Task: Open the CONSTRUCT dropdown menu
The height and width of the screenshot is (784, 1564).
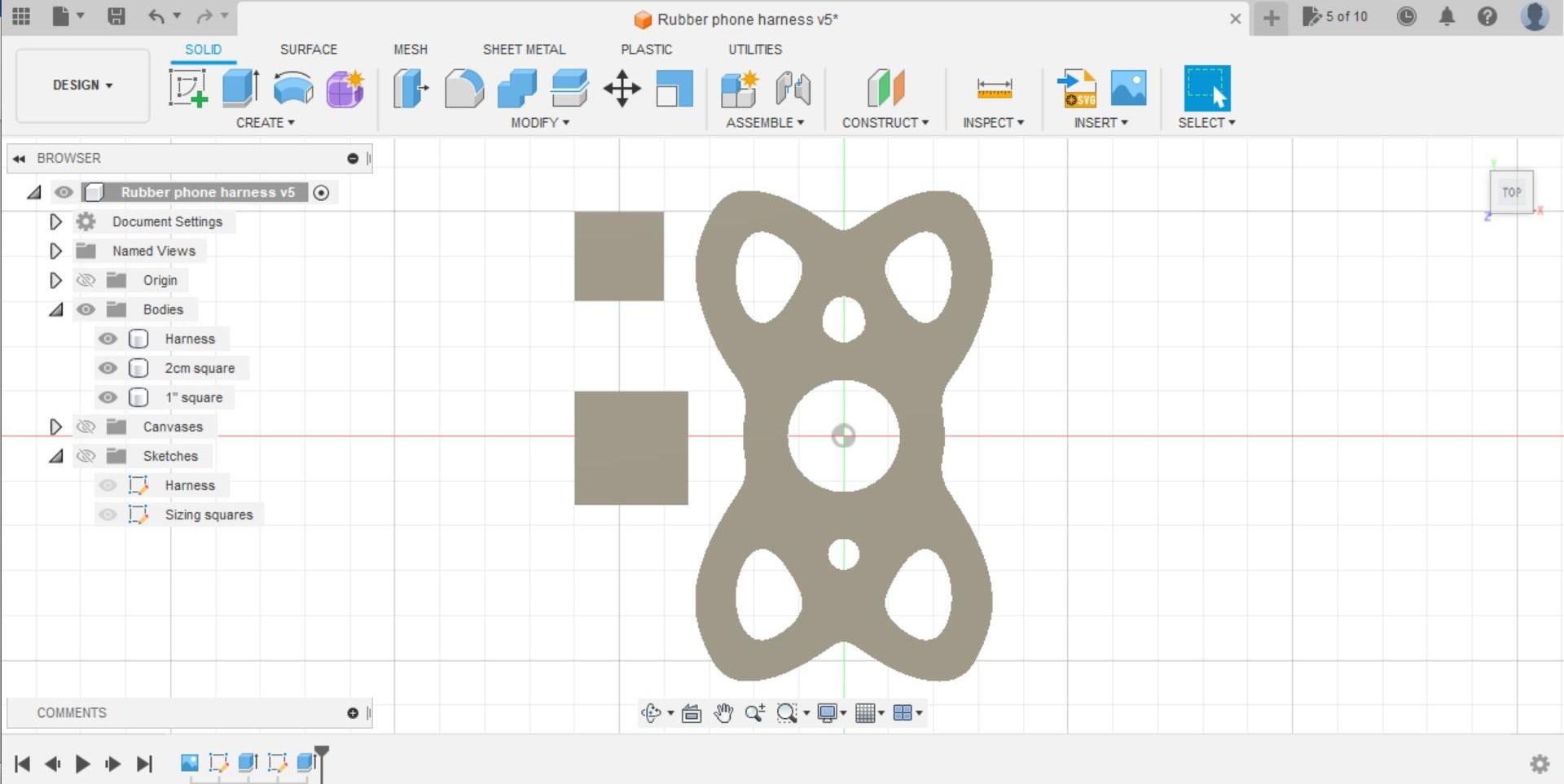Action: click(x=885, y=122)
